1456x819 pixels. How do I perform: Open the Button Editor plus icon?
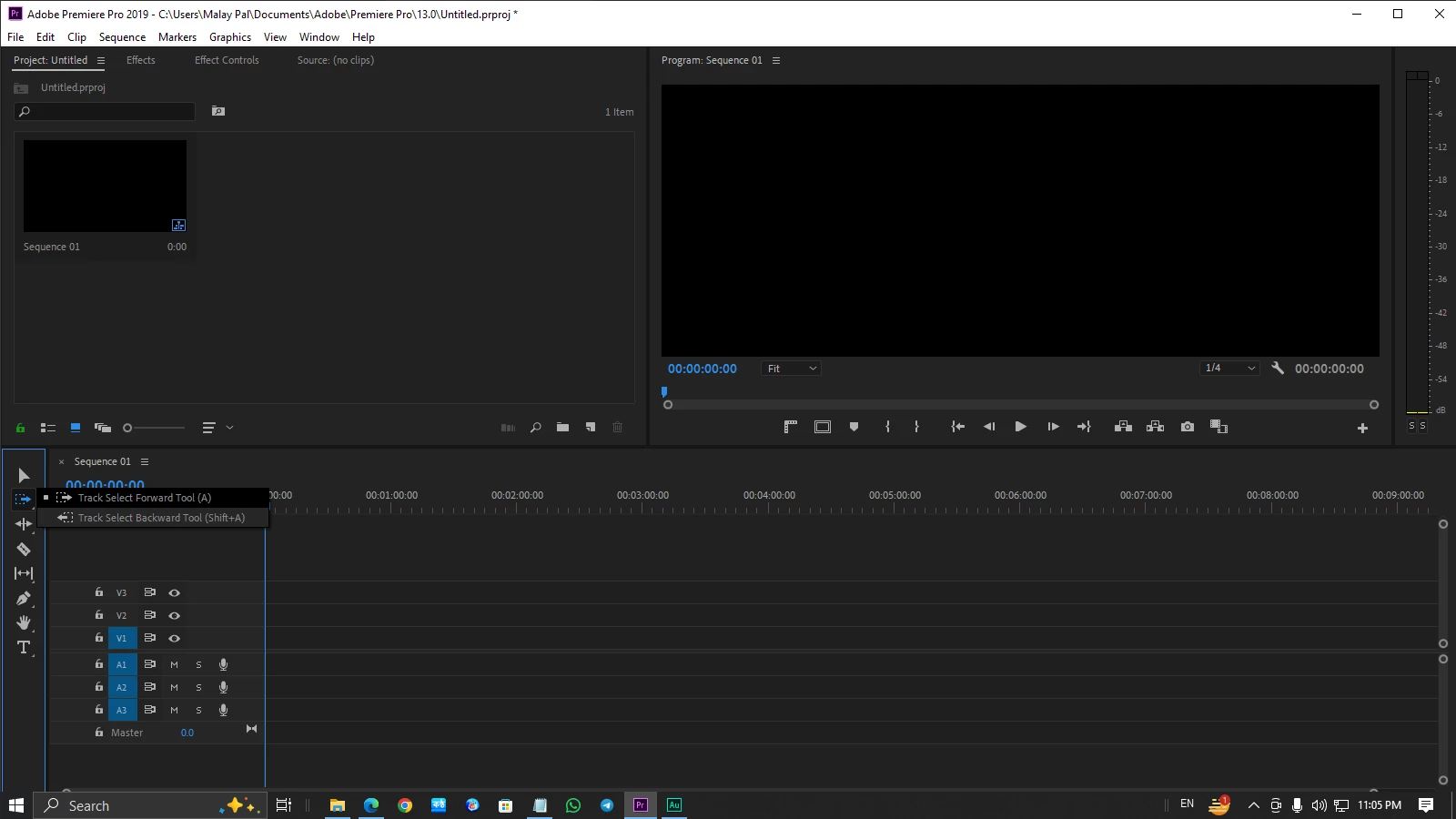tap(1362, 428)
